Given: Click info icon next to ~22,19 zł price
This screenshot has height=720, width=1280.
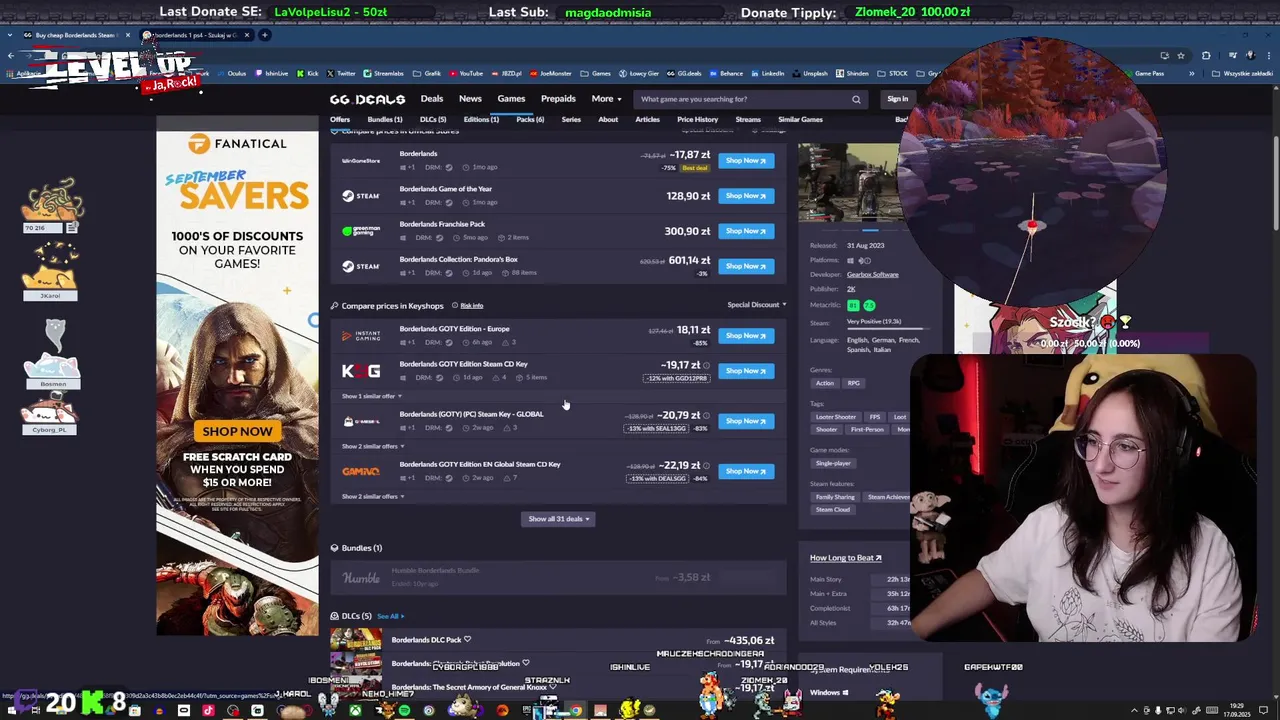Looking at the screenshot, I should (x=706, y=466).
